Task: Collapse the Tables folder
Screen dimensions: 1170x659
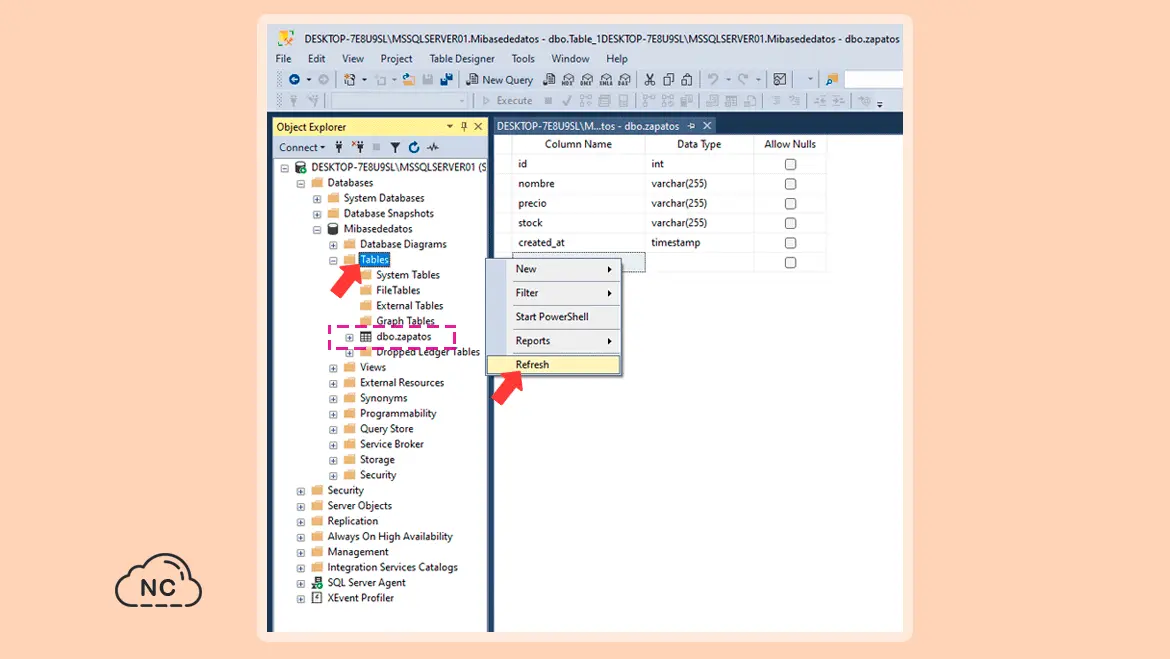Action: pyautogui.click(x=334, y=260)
